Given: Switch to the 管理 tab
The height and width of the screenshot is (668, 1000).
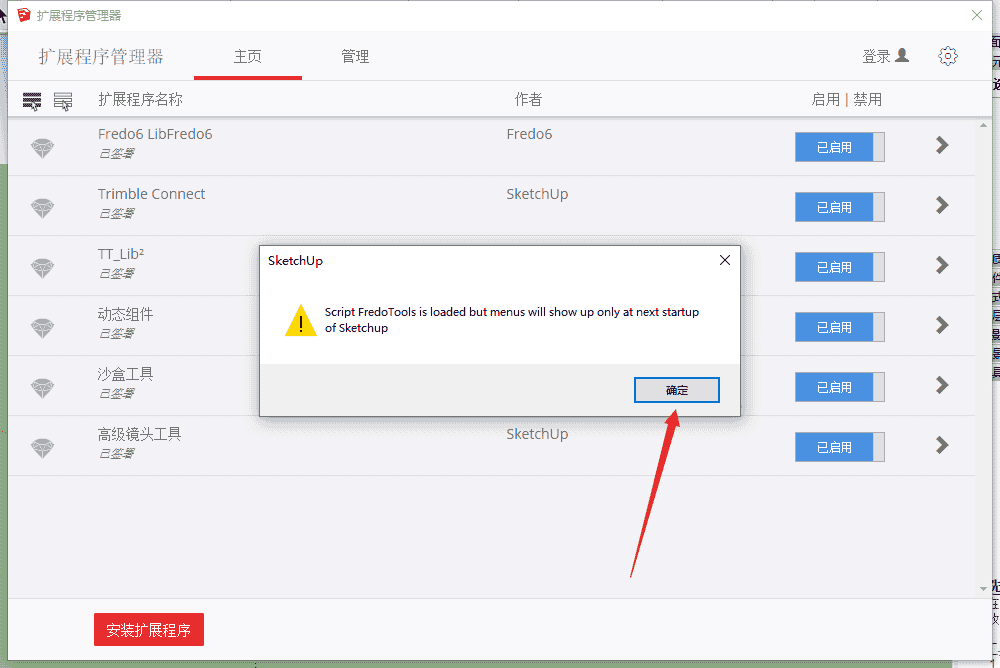Looking at the screenshot, I should (355, 57).
